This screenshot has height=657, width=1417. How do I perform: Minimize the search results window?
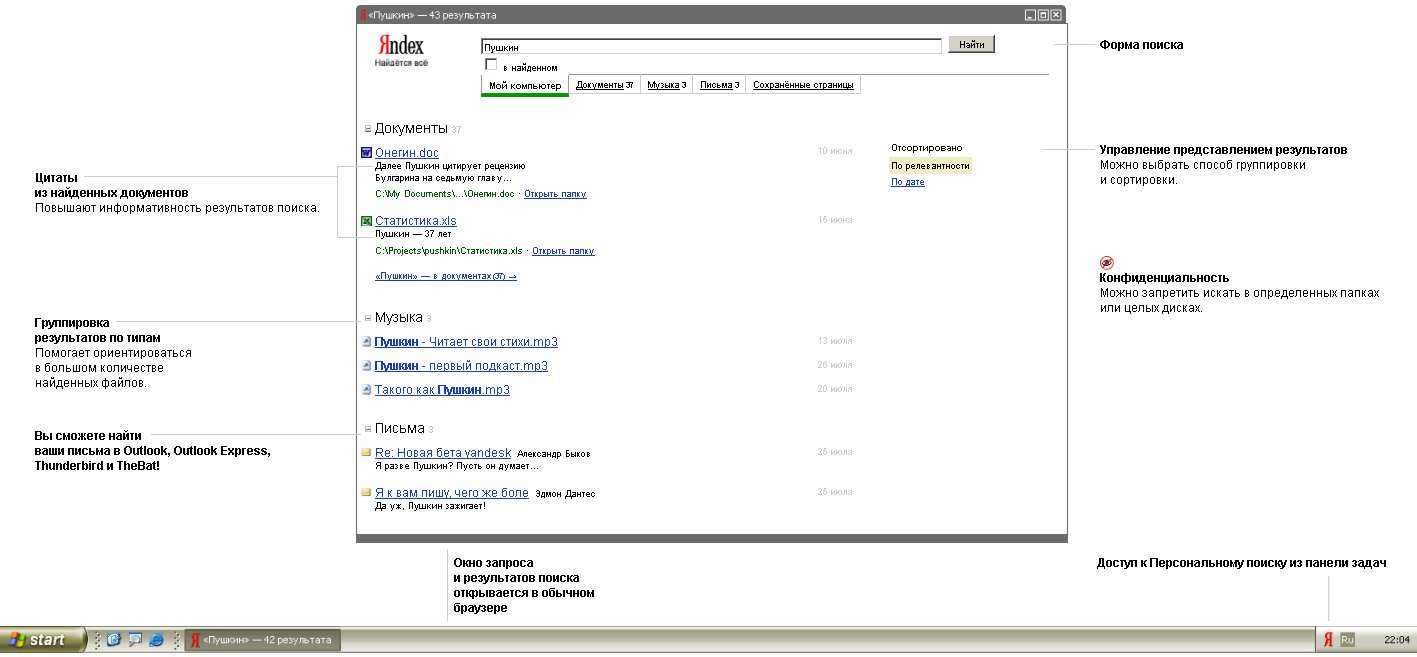click(x=1030, y=15)
